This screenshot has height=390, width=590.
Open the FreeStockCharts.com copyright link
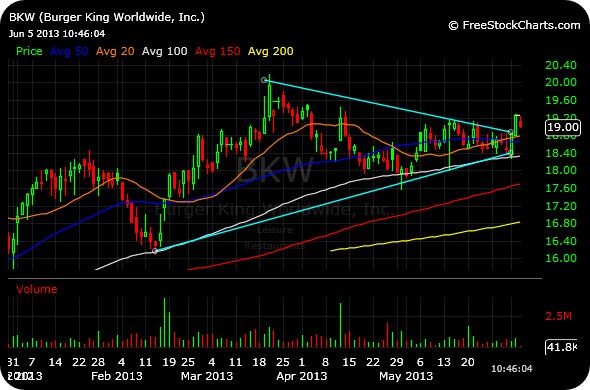click(x=514, y=25)
